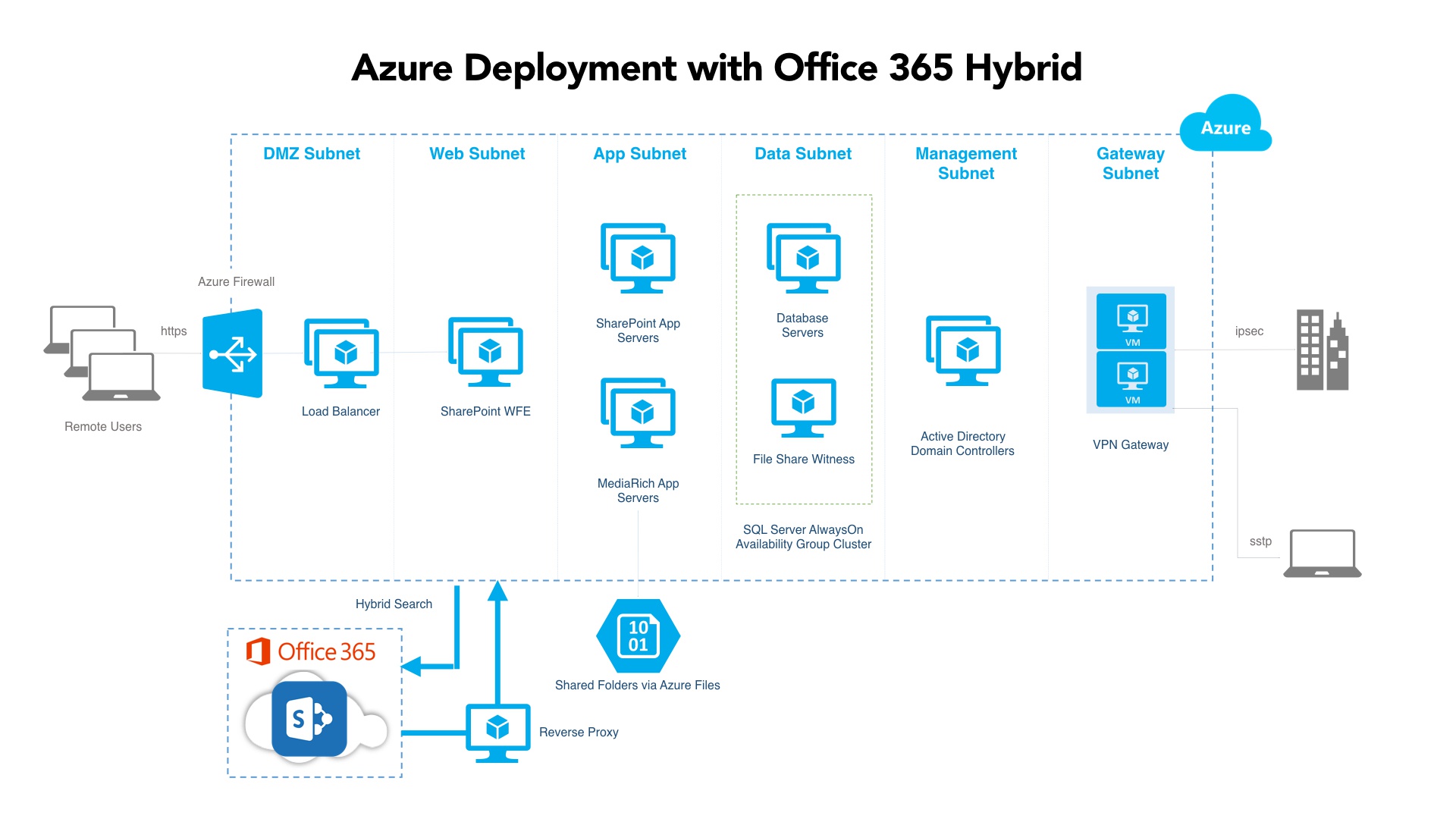Image resolution: width=1456 pixels, height=819 pixels.
Task: Select the Load Balancer icon
Action: pyautogui.click(x=342, y=353)
